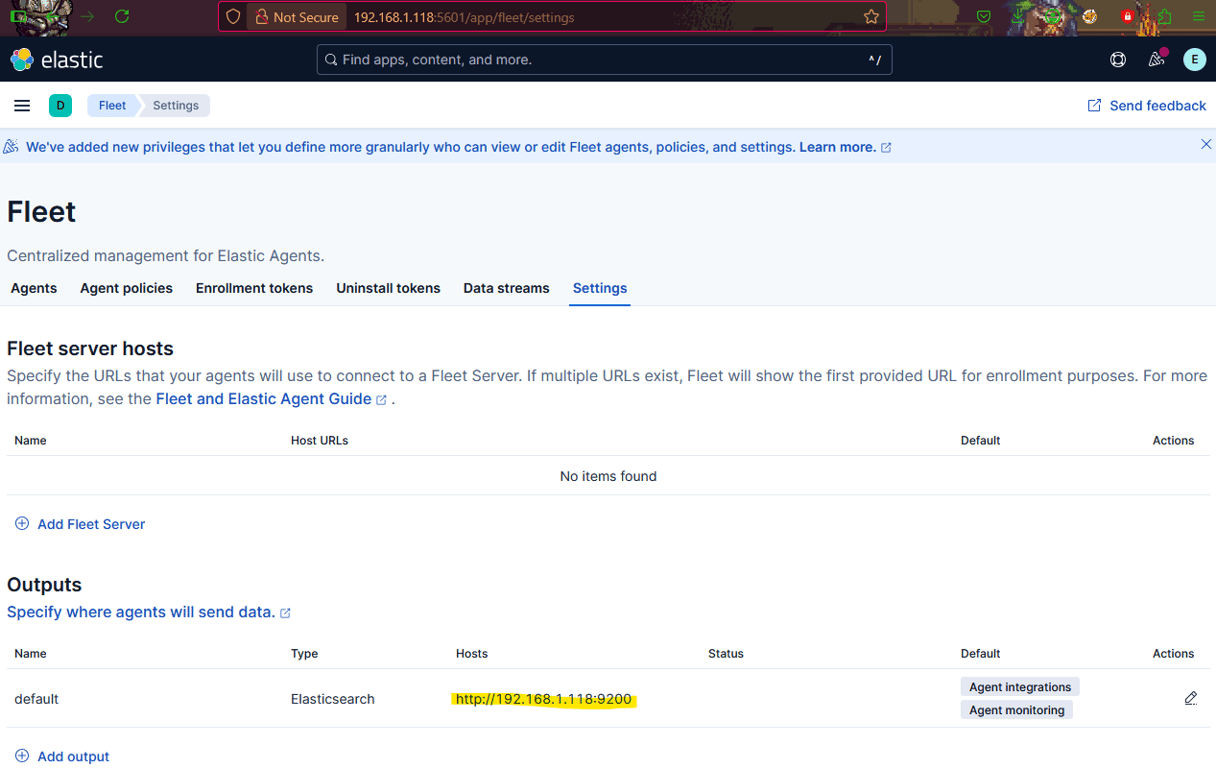Save page to Pocket icon
Image resolution: width=1216 pixels, height=768 pixels.
click(984, 17)
